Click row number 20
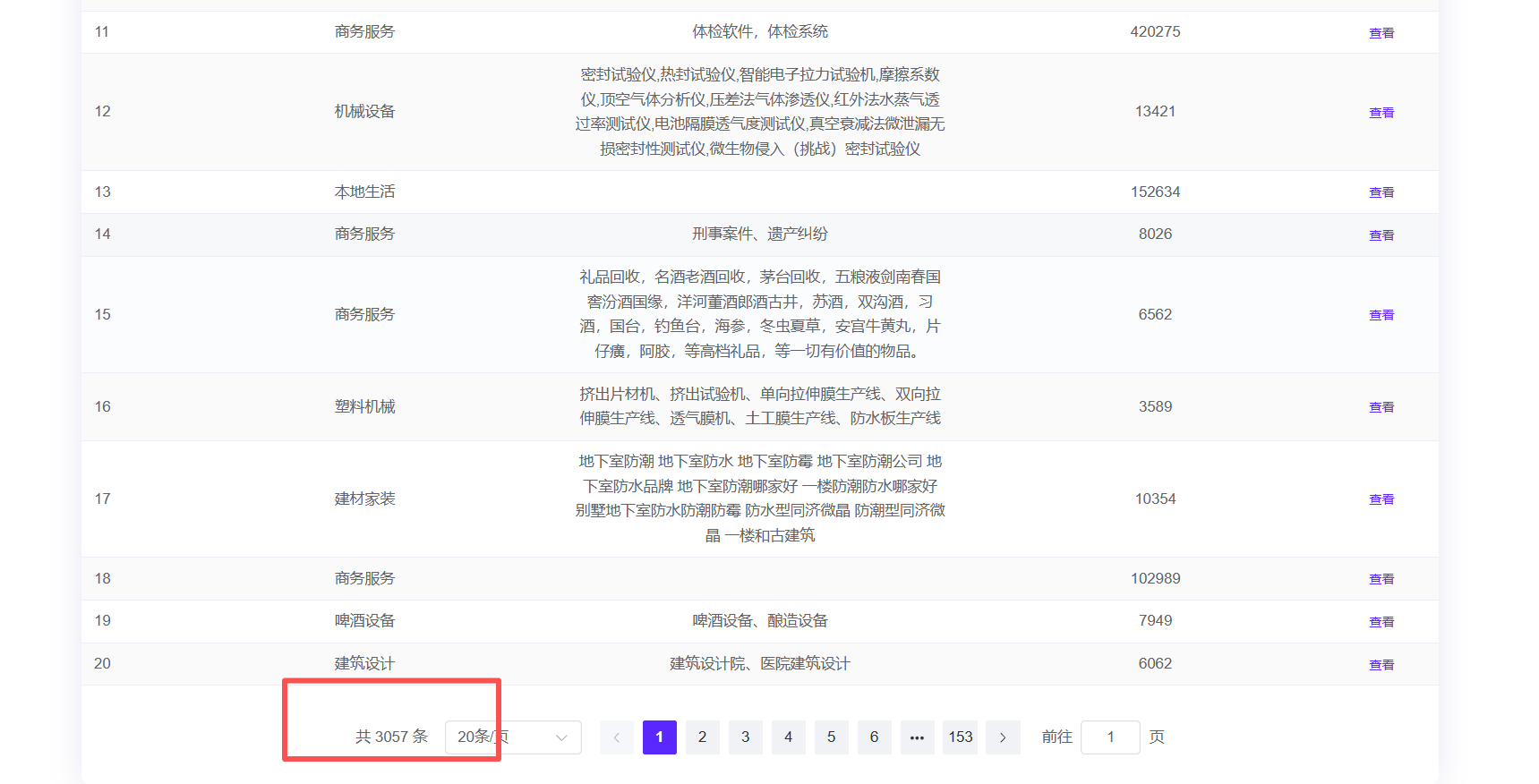The height and width of the screenshot is (784, 1539). pos(103,663)
